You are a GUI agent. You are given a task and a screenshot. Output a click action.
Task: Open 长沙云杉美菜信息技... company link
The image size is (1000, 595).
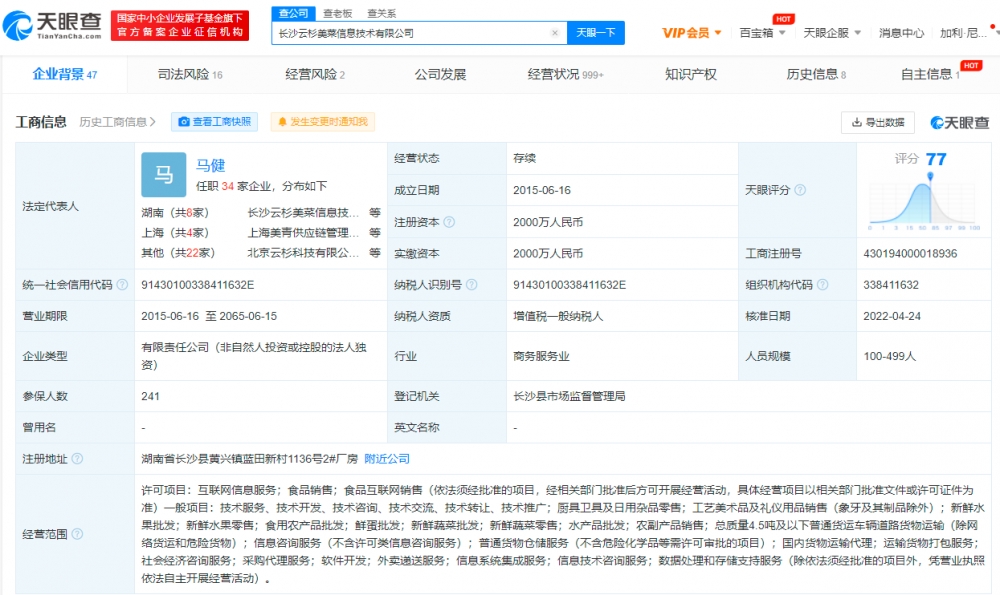pos(303,212)
